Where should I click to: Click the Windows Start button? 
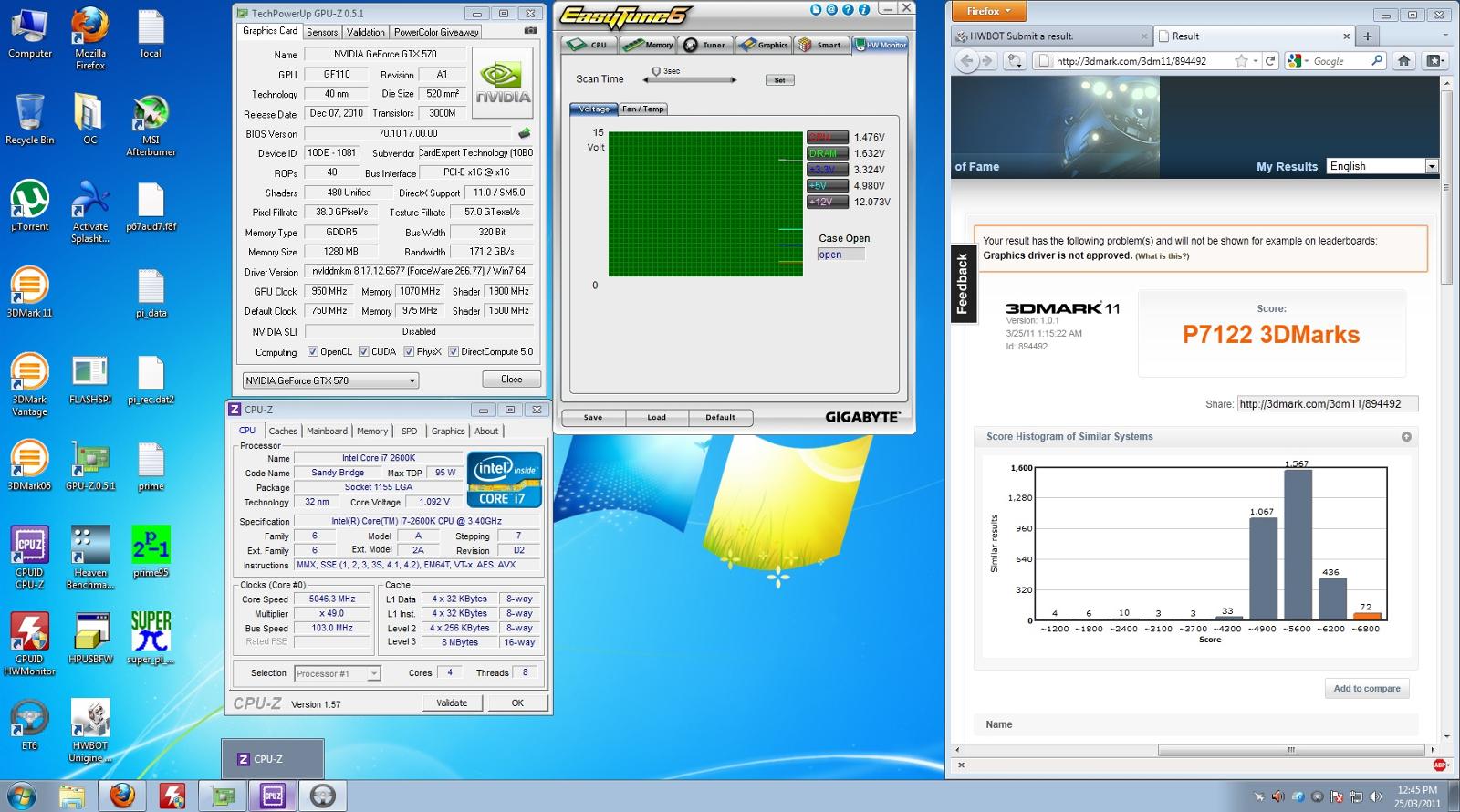click(20, 796)
